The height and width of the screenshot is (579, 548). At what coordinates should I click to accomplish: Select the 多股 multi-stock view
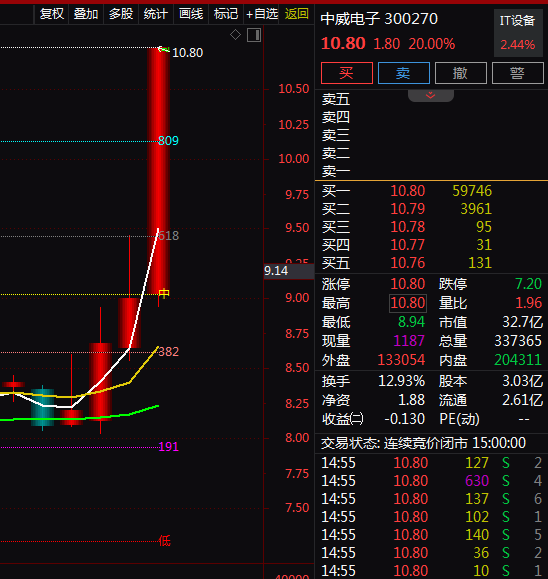[121, 14]
